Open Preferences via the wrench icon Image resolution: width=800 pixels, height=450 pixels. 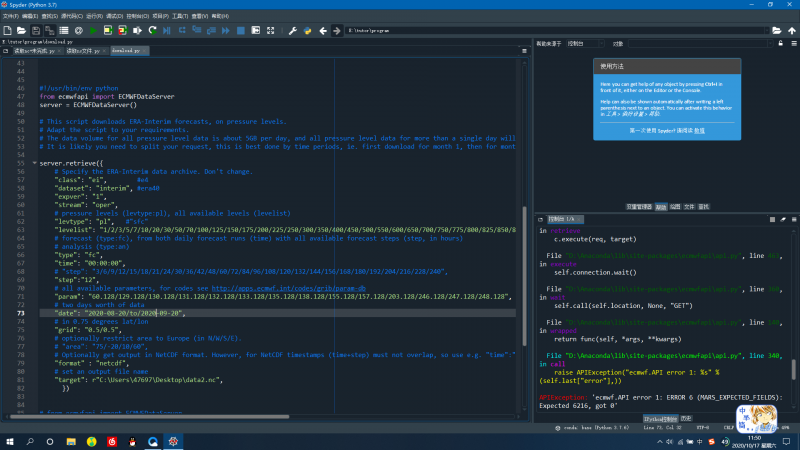295,31
